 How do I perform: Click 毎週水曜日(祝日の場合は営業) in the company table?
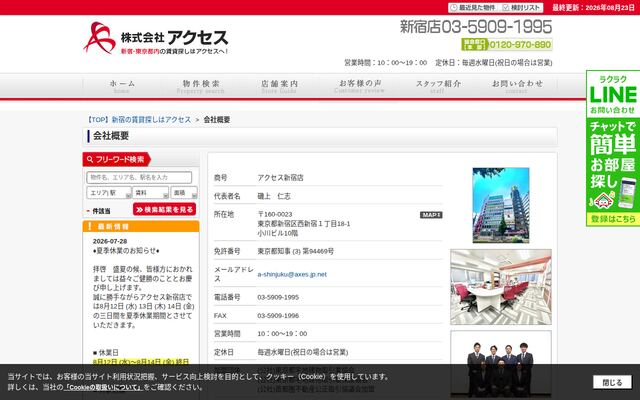pyautogui.click(x=302, y=352)
